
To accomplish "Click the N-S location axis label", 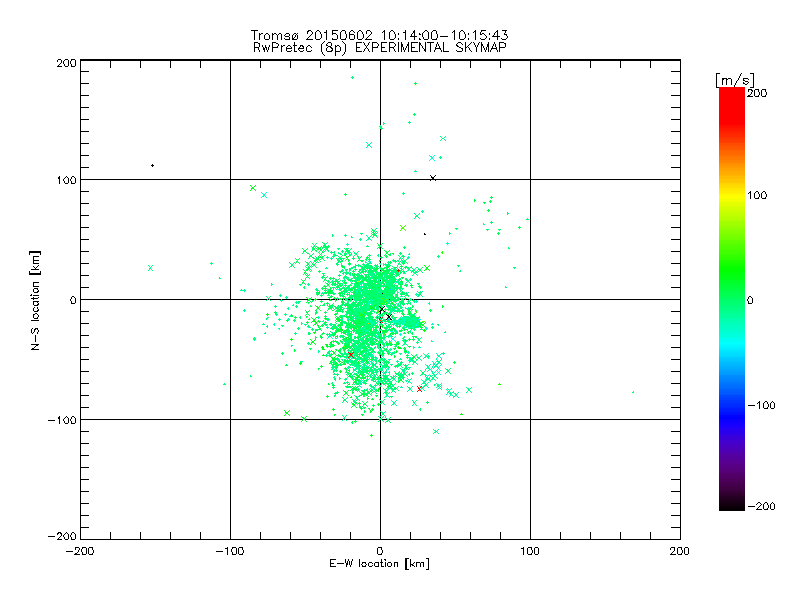I will (35, 301).
